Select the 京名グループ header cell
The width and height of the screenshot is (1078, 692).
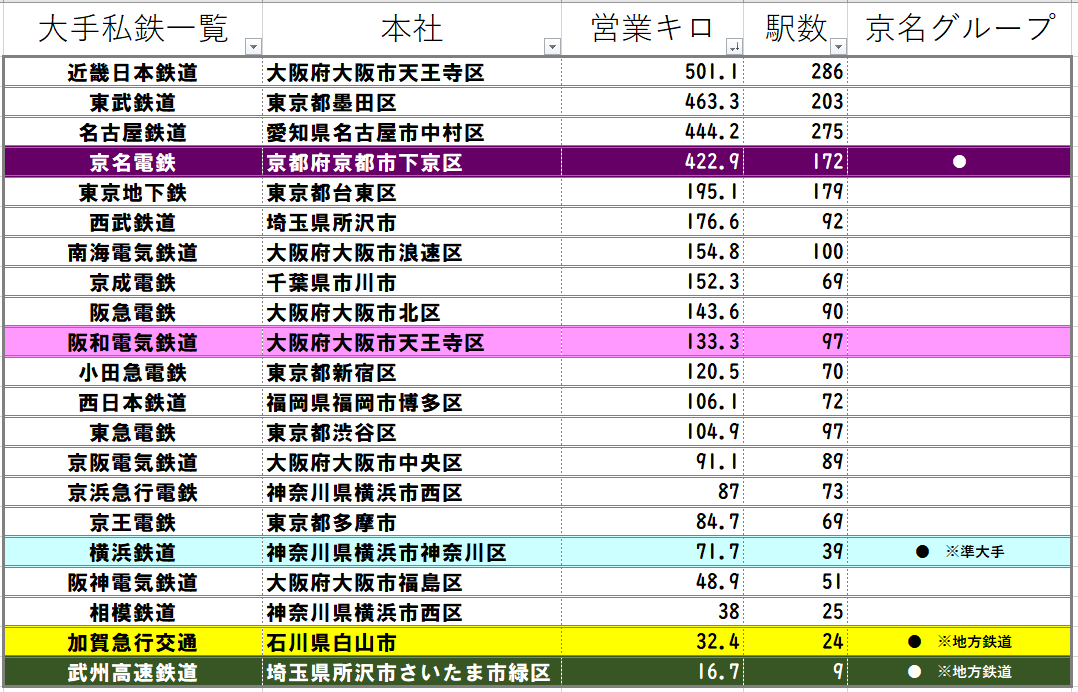960,28
